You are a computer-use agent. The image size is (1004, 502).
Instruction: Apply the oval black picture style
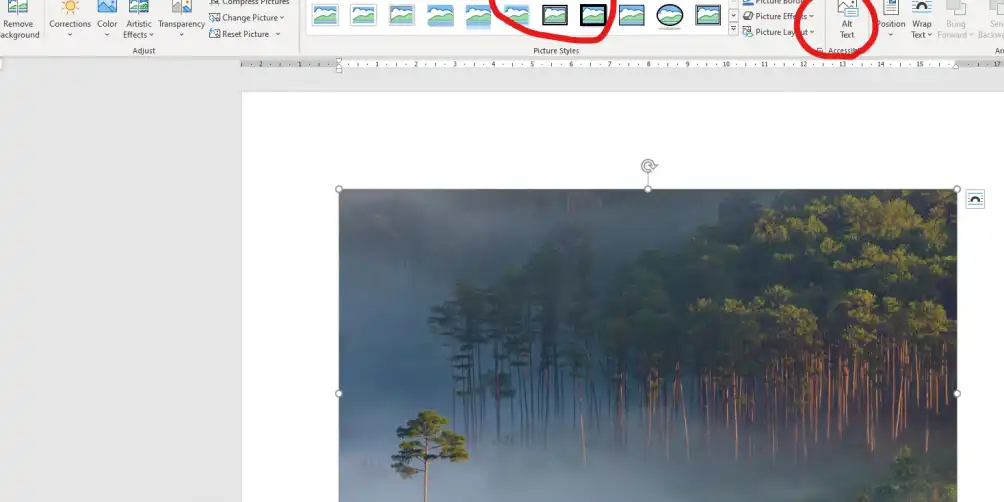coord(670,15)
